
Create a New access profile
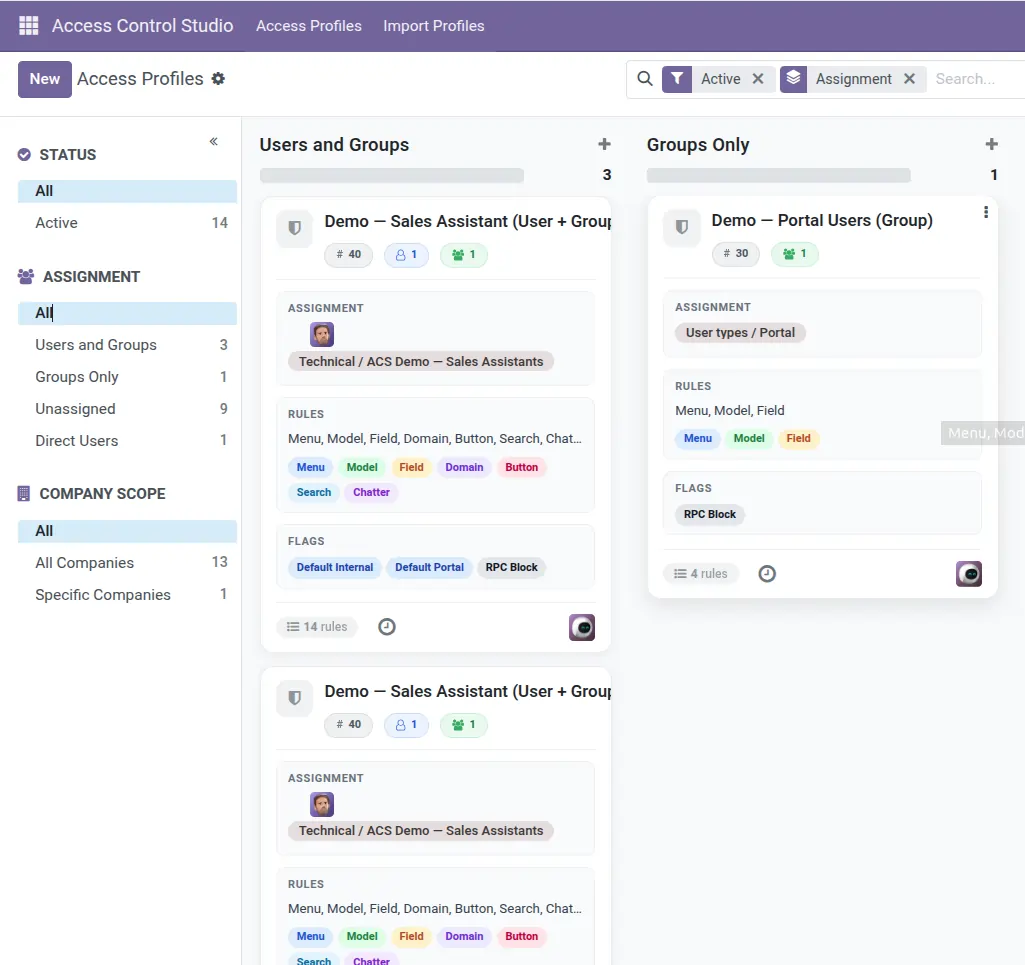point(44,79)
